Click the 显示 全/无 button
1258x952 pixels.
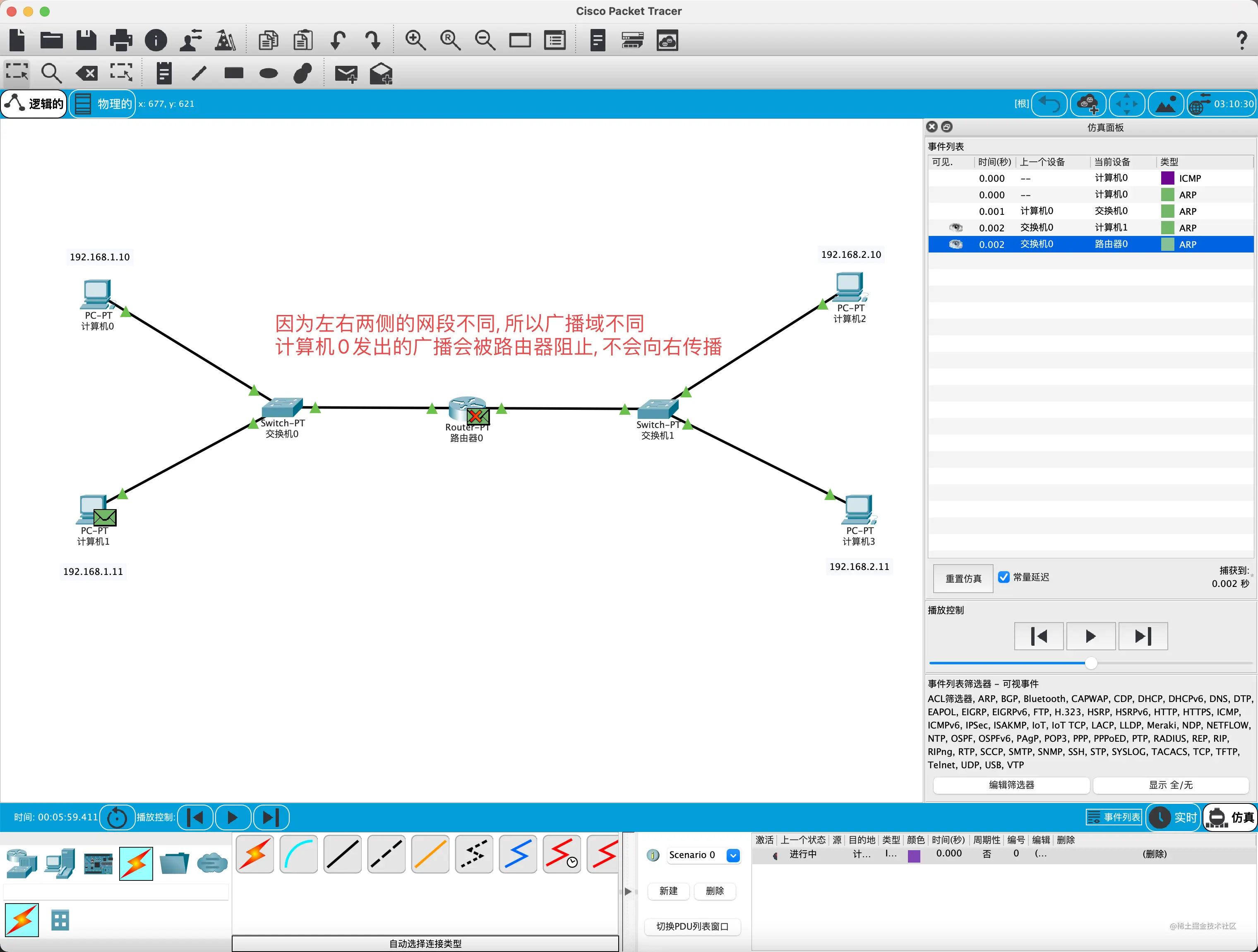[x=1170, y=785]
